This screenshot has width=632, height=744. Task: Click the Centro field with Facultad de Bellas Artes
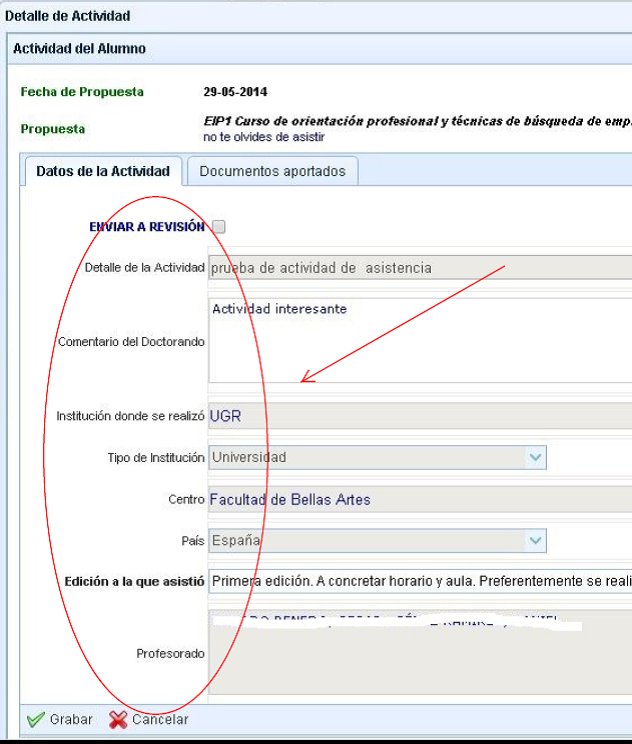pyautogui.click(x=420, y=500)
